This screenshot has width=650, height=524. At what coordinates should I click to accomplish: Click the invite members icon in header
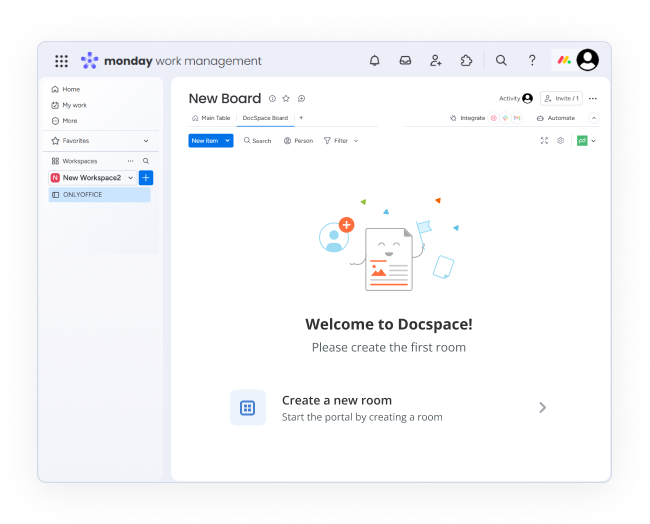click(x=436, y=61)
